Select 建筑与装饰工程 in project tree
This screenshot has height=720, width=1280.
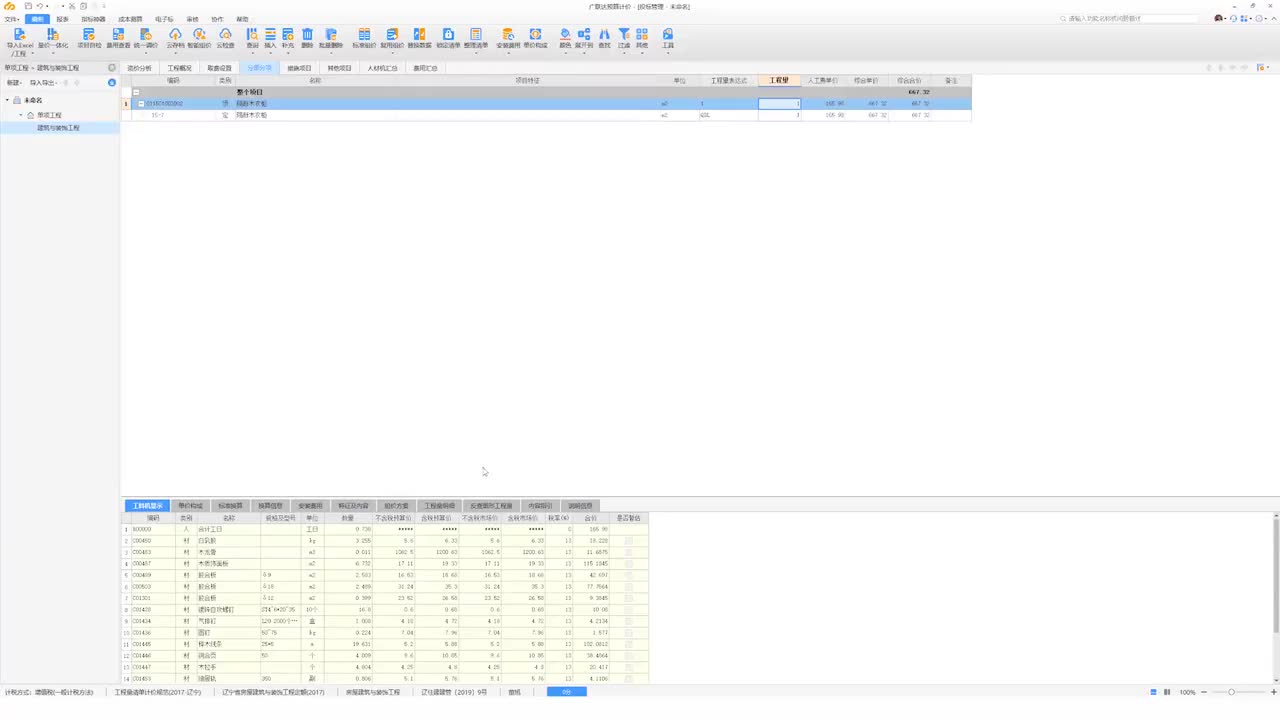[x=58, y=128]
